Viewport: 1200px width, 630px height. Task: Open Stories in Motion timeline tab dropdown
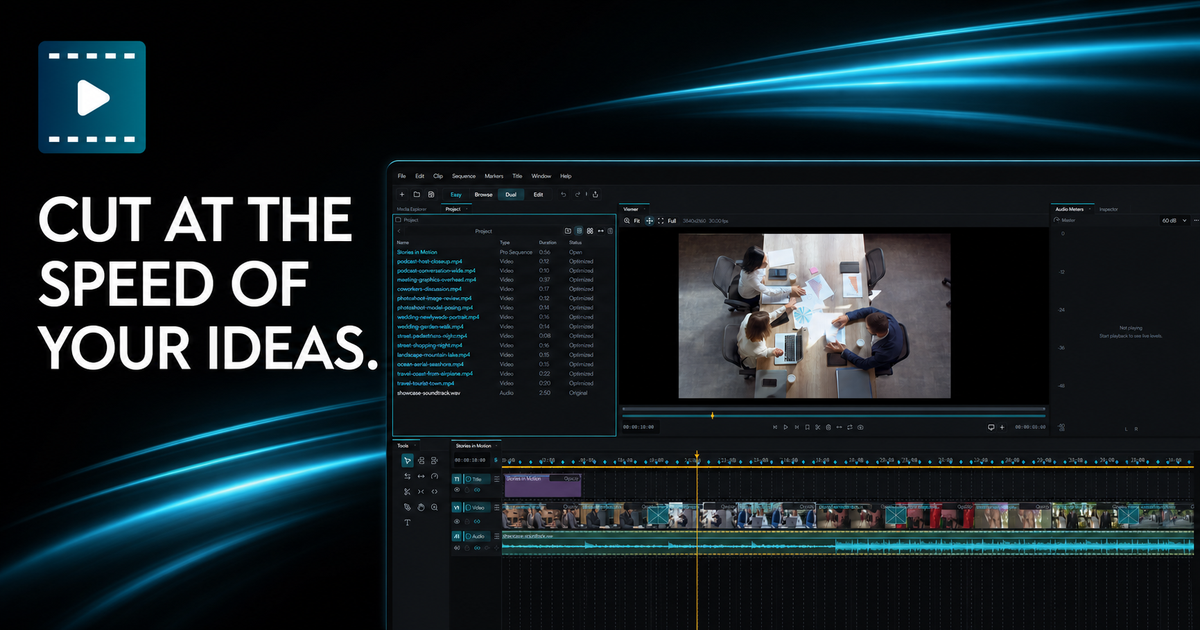tap(496, 446)
